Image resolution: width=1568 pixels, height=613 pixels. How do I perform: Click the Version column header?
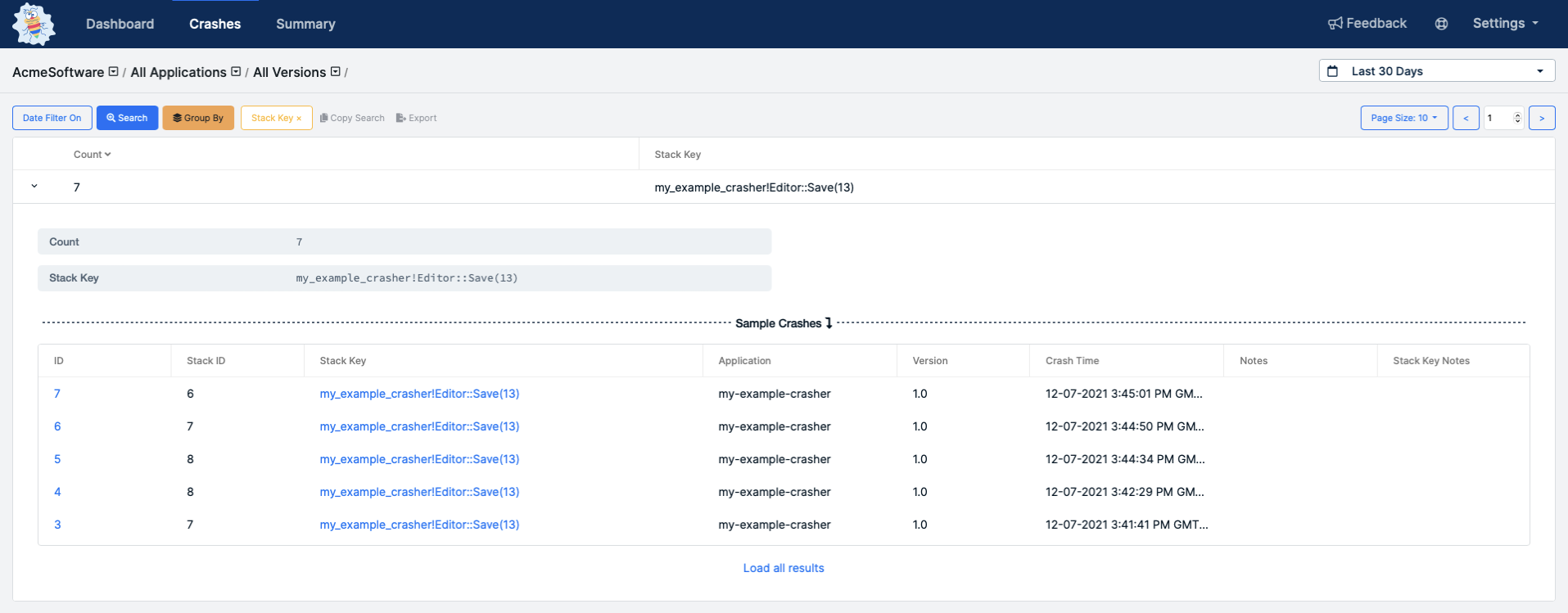coord(930,360)
